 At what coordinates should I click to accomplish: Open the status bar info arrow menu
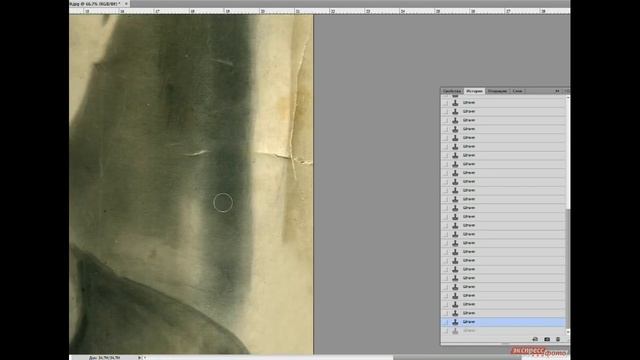pos(140,358)
